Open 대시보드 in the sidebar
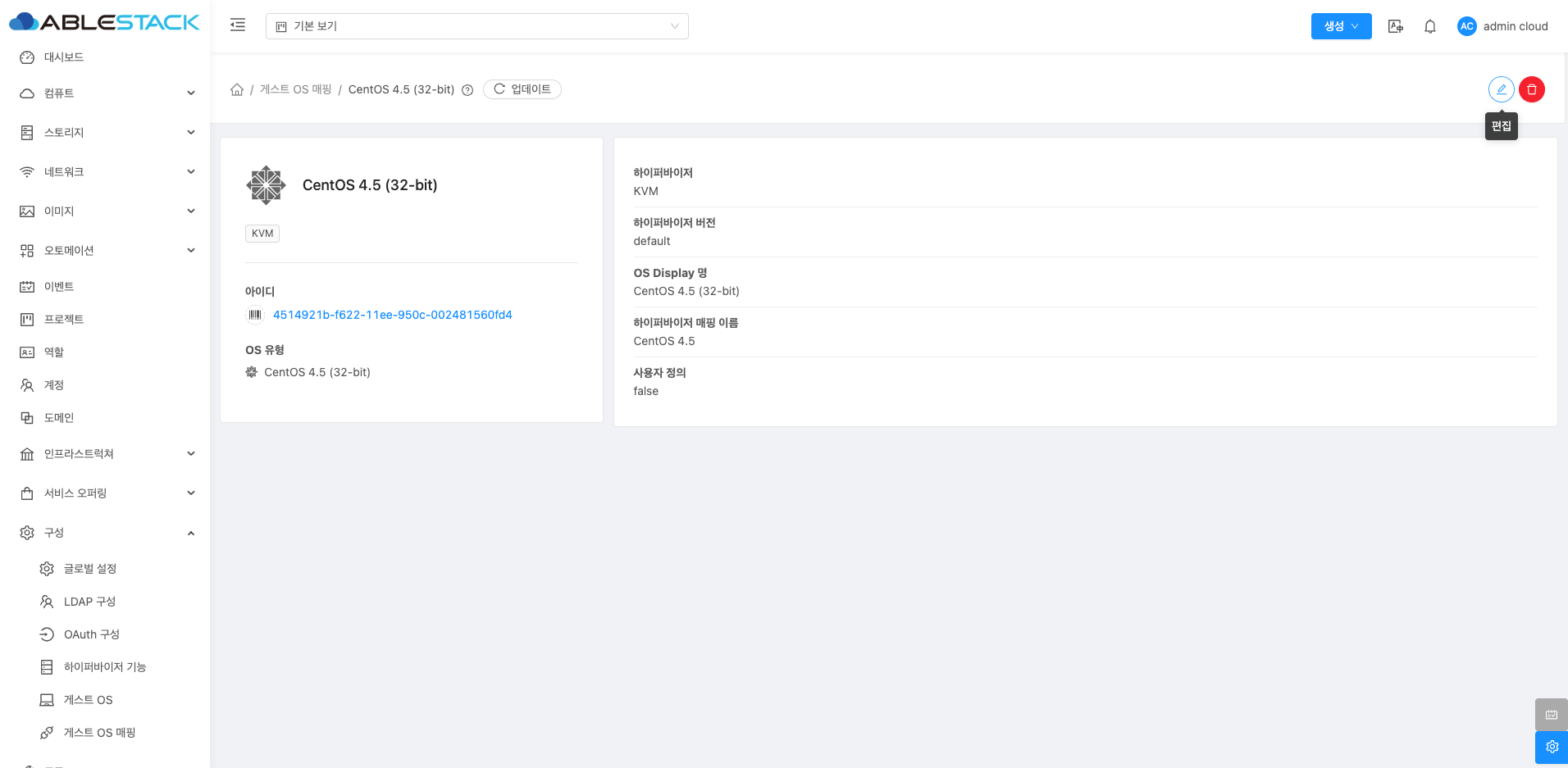Image resolution: width=1568 pixels, height=768 pixels. coord(105,57)
